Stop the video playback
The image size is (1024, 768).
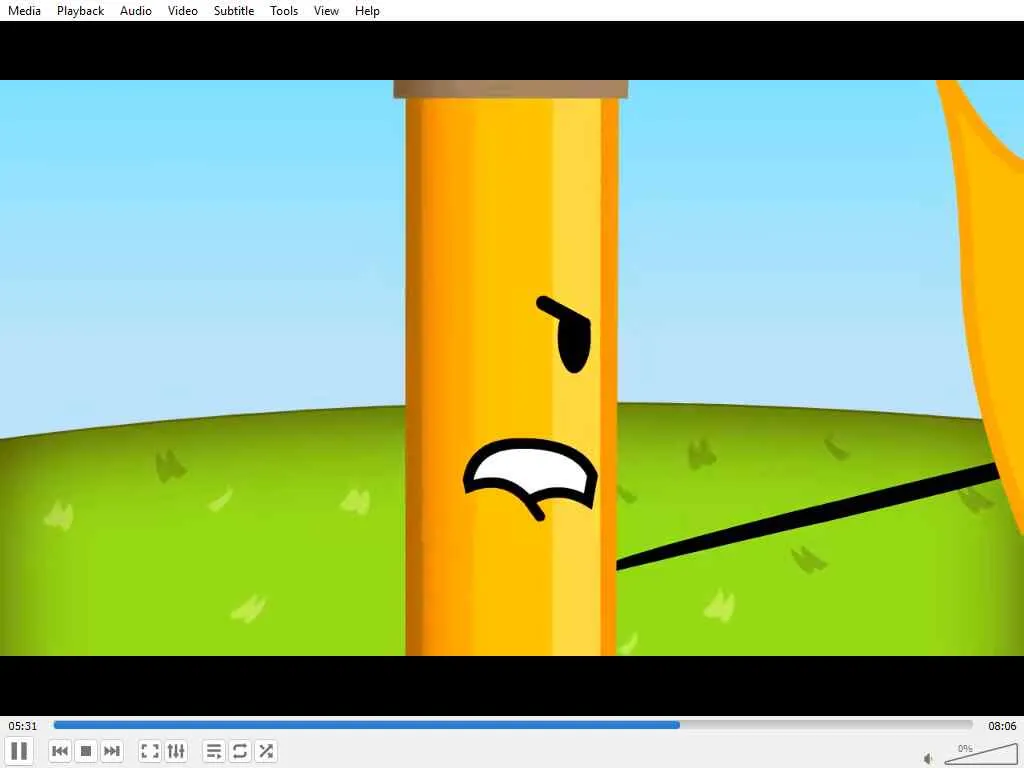pos(86,751)
